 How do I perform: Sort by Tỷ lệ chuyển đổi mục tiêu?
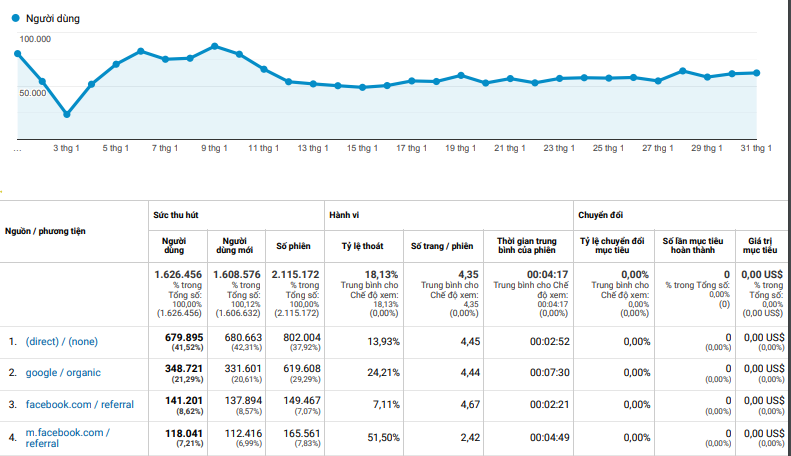(612, 246)
